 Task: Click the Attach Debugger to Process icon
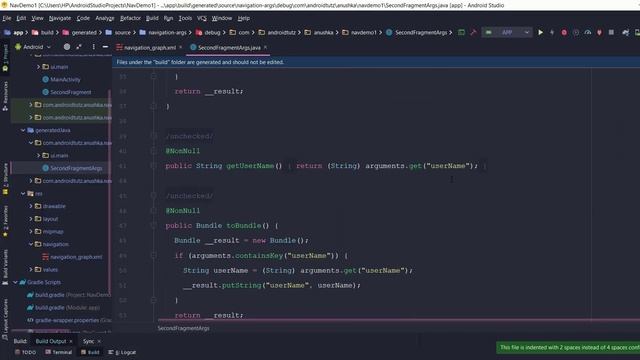click(599, 32)
